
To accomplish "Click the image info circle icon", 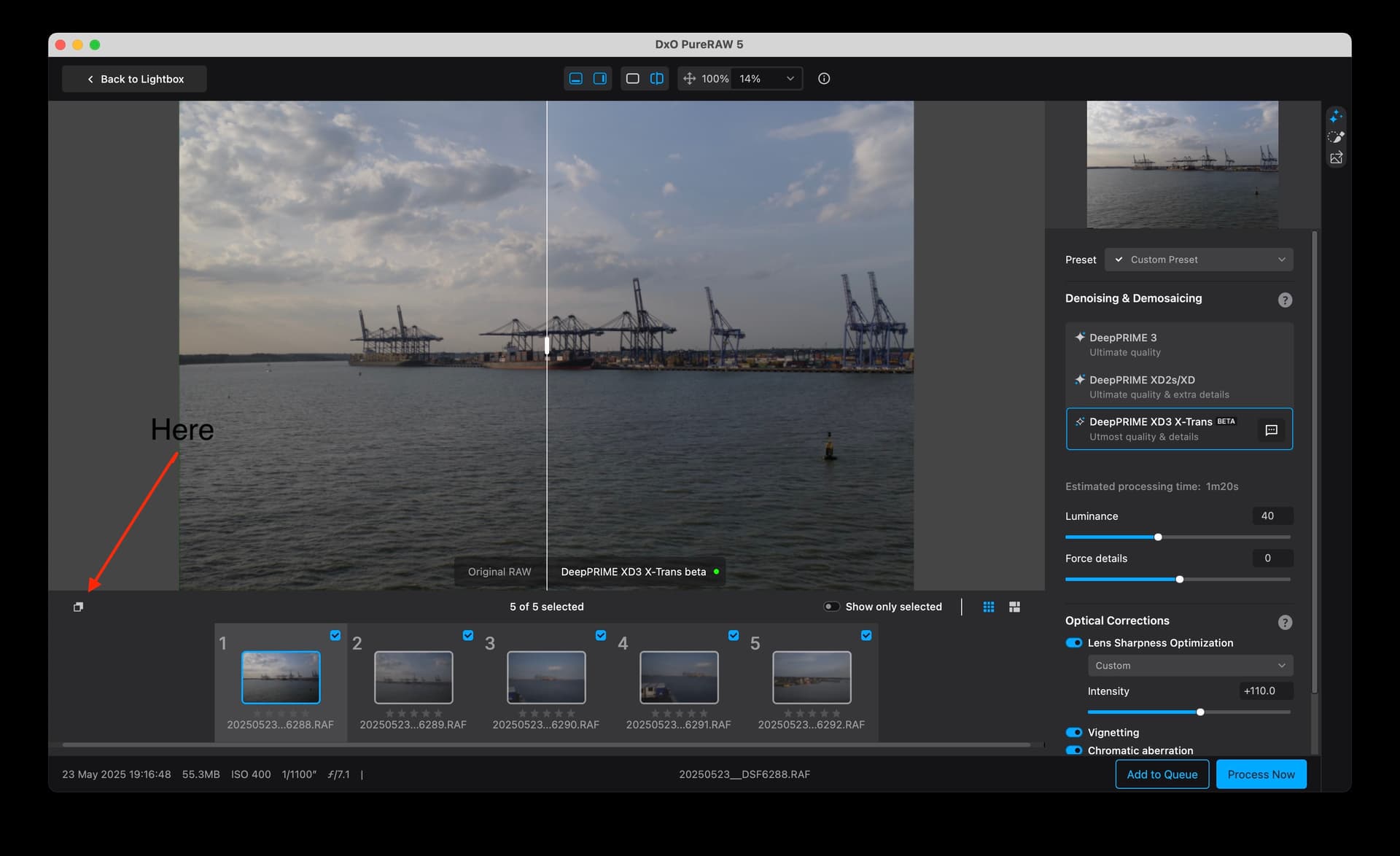I will click(x=824, y=79).
